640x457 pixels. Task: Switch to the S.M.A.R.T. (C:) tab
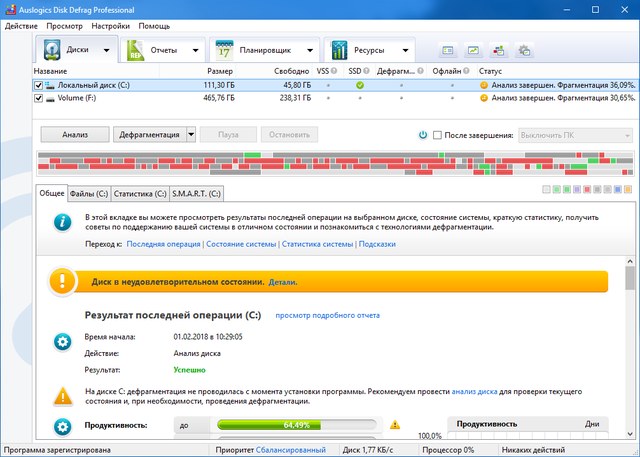point(197,193)
